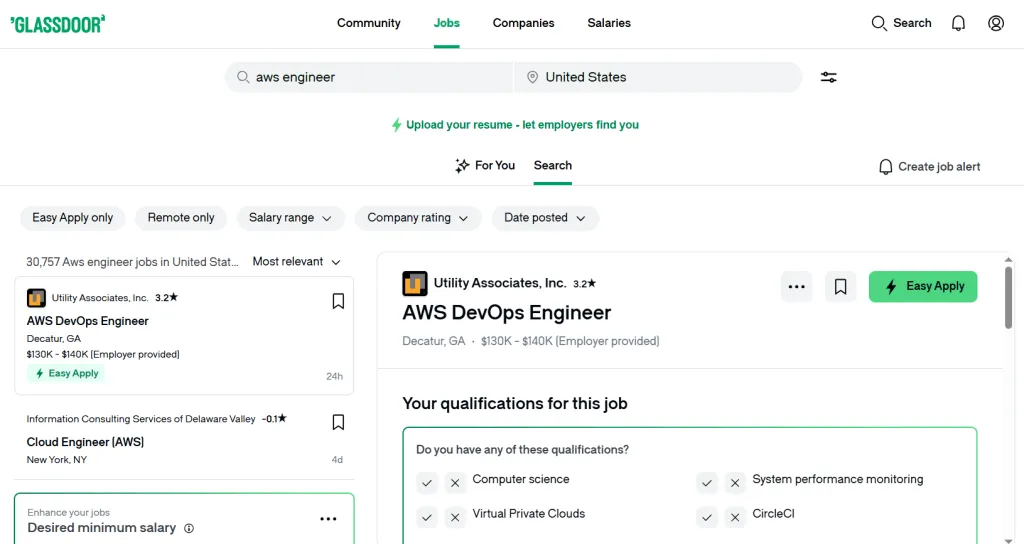Click the job detail vertical scrollbar
The image size is (1024, 544).
point(1008,297)
